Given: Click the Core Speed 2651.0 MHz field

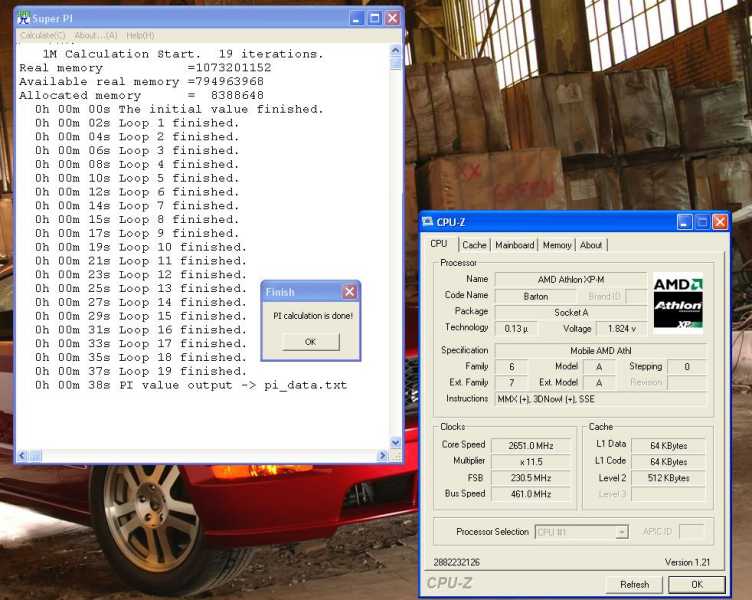Looking at the screenshot, I should (x=531, y=446).
